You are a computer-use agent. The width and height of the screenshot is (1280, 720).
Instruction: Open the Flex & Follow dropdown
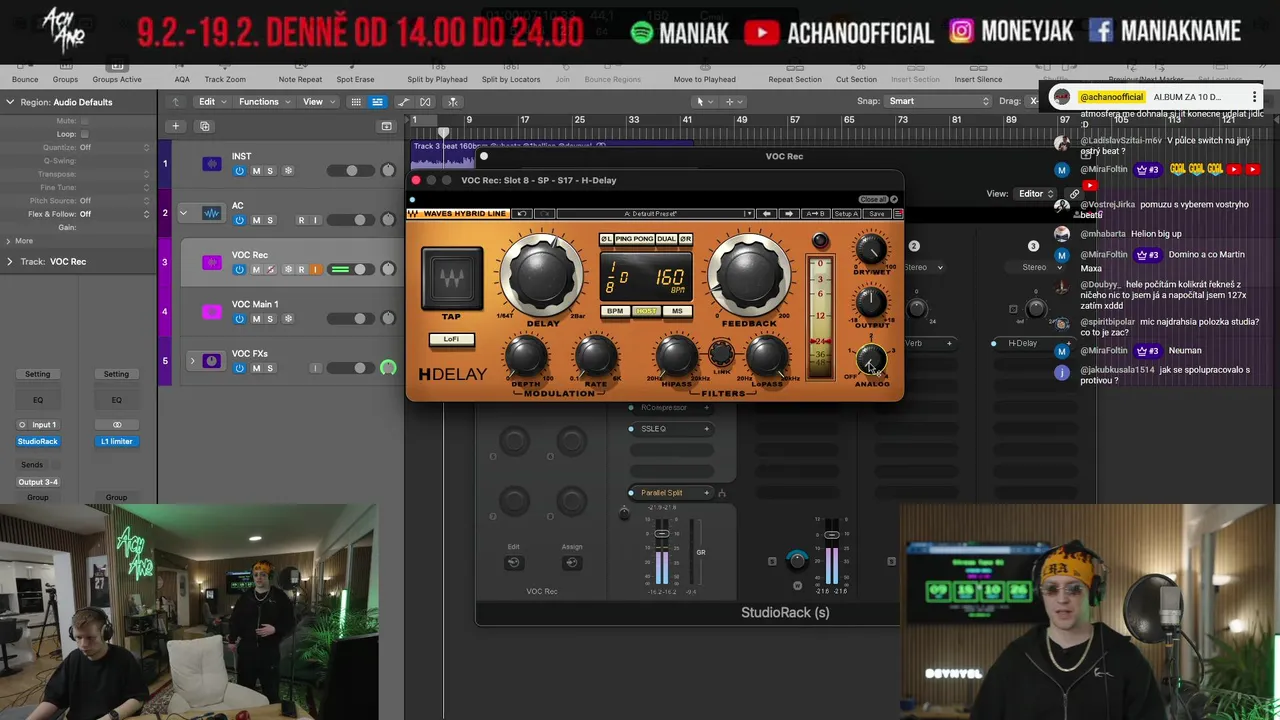(x=114, y=214)
